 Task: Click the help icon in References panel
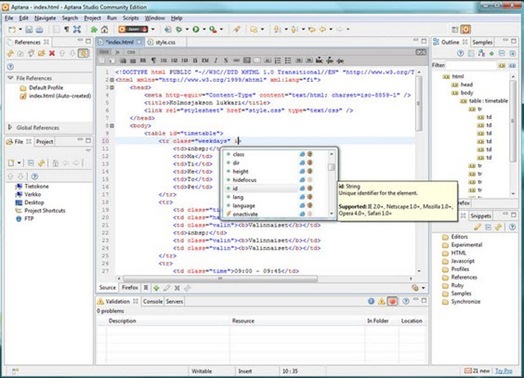(x=10, y=67)
